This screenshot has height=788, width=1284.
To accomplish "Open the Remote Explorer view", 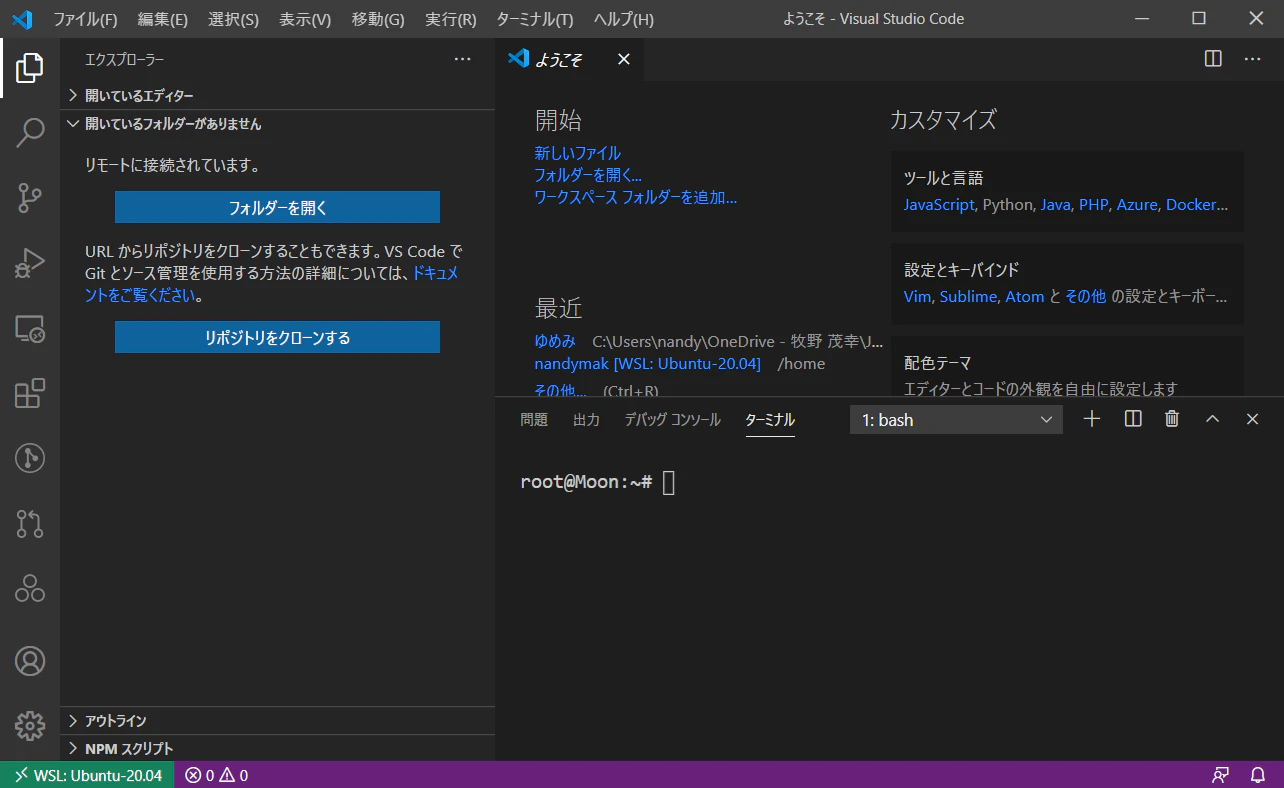I will [x=30, y=329].
